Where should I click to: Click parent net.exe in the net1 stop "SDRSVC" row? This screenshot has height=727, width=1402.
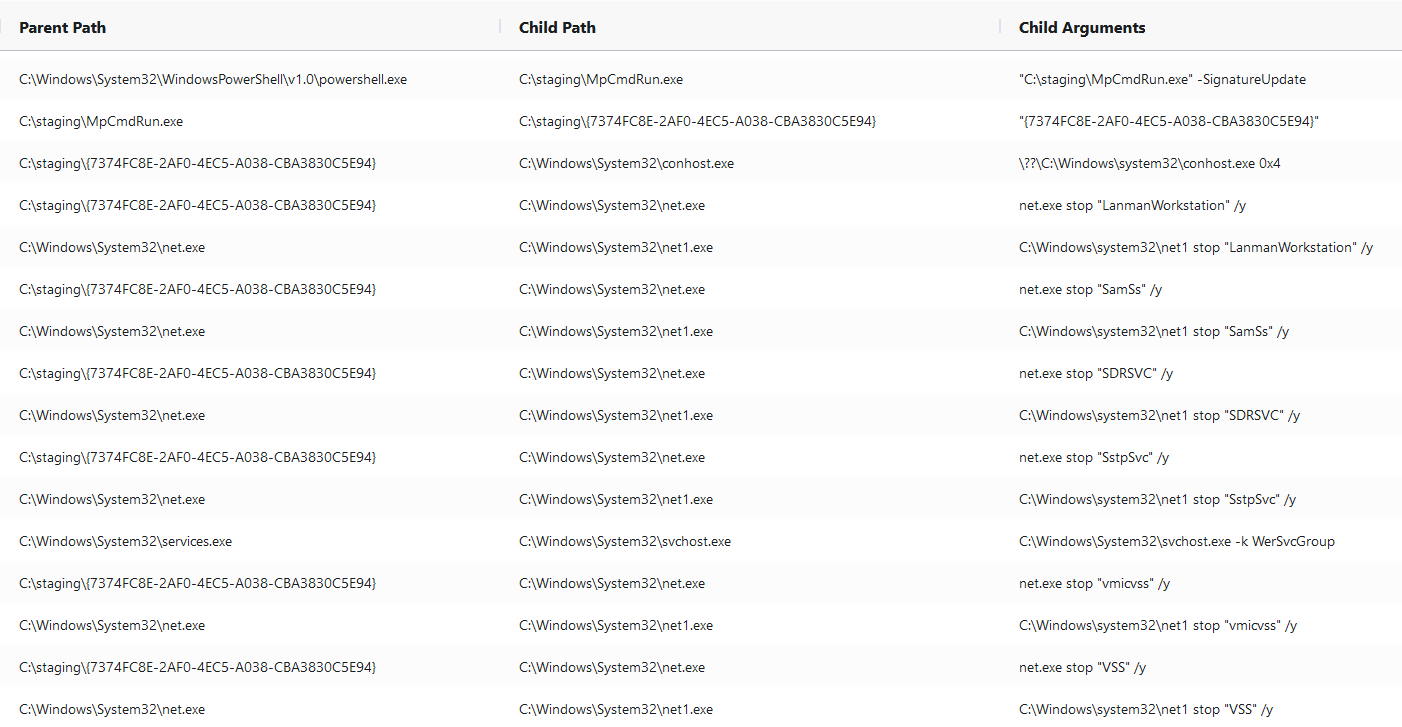click(x=112, y=415)
